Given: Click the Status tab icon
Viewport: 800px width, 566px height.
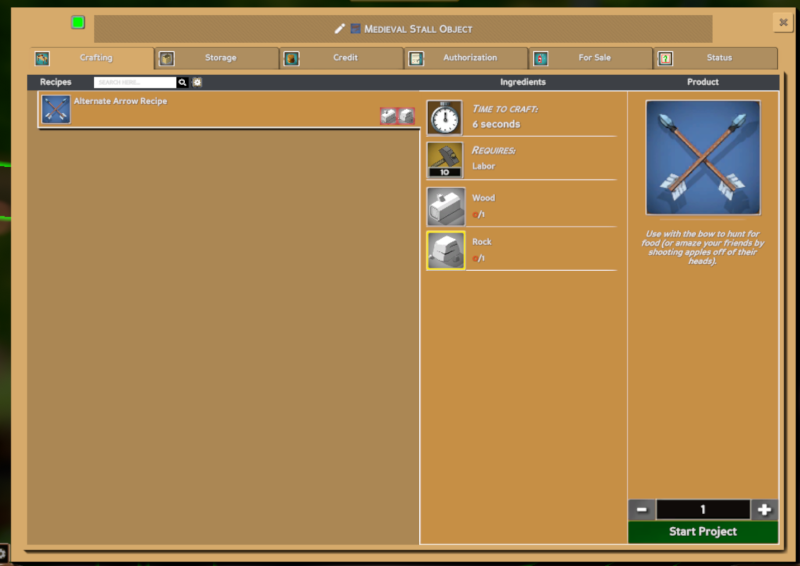Looking at the screenshot, I should (x=665, y=58).
